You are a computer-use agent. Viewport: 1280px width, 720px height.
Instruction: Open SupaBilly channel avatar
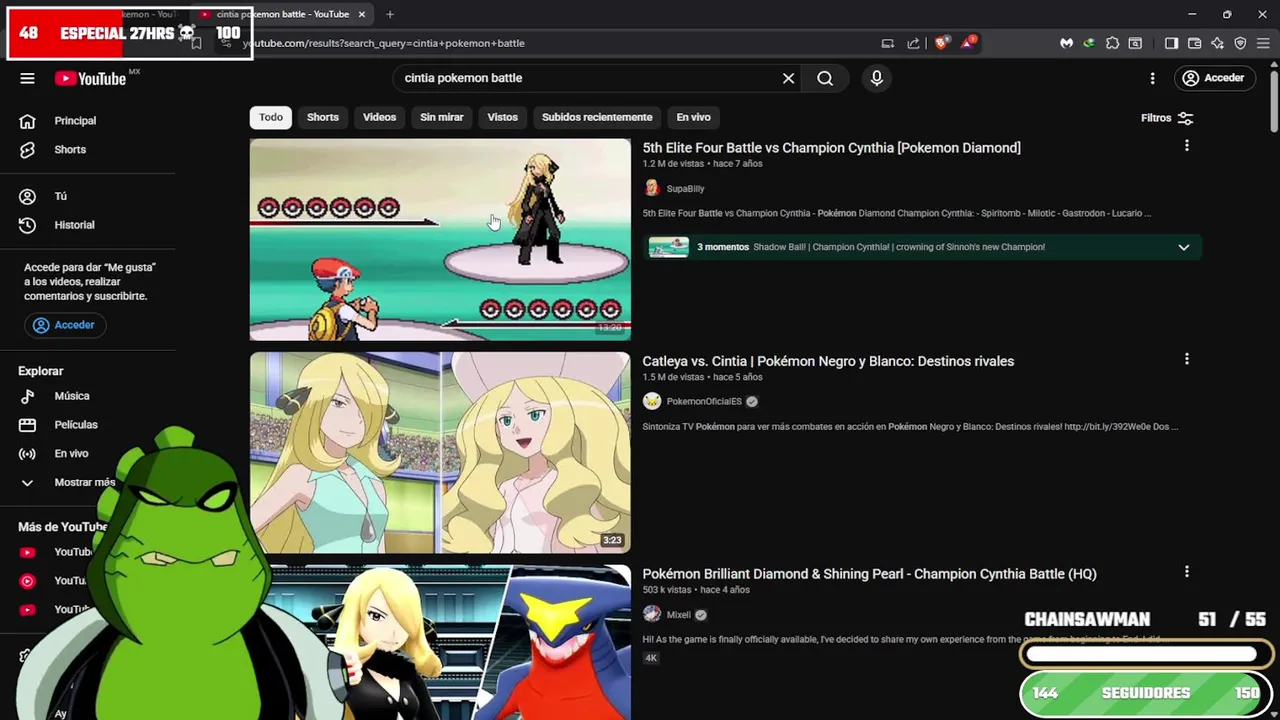(652, 188)
